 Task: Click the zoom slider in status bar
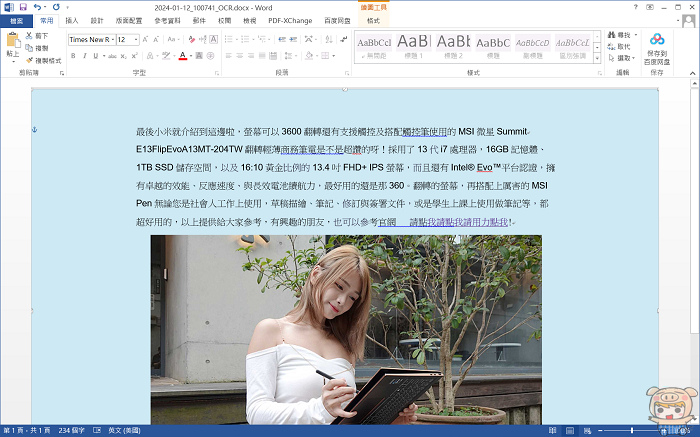[632, 430]
